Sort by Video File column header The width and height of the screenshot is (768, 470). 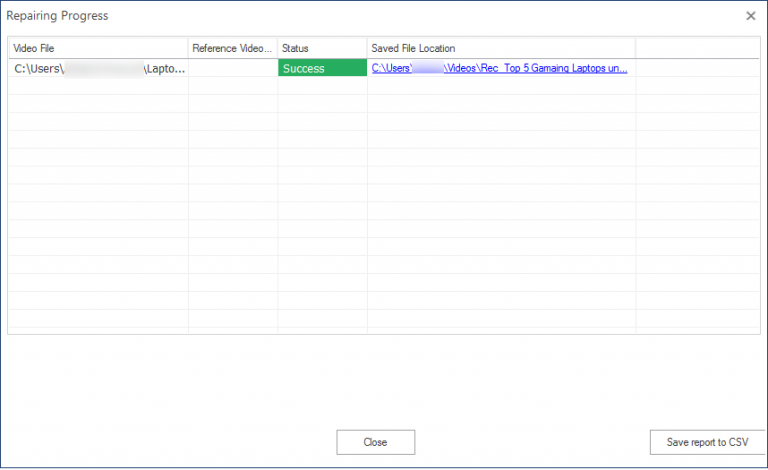click(98, 48)
